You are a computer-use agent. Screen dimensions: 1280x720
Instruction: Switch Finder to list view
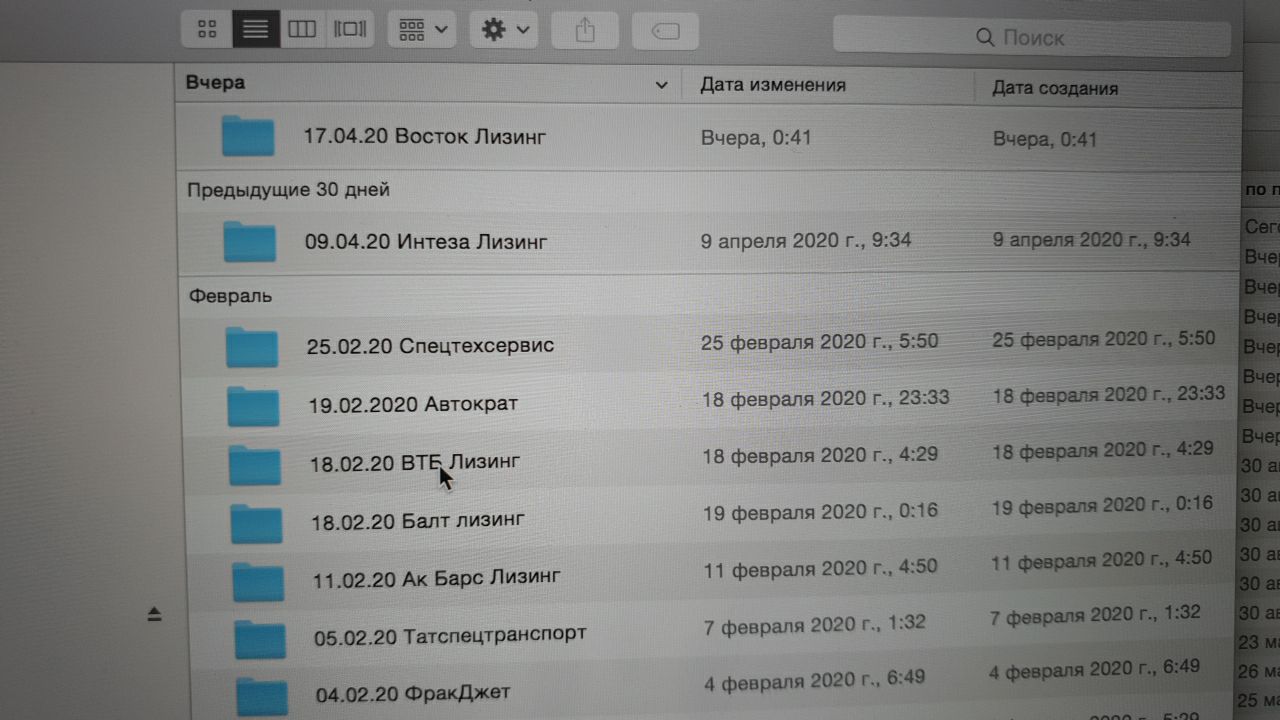click(256, 29)
